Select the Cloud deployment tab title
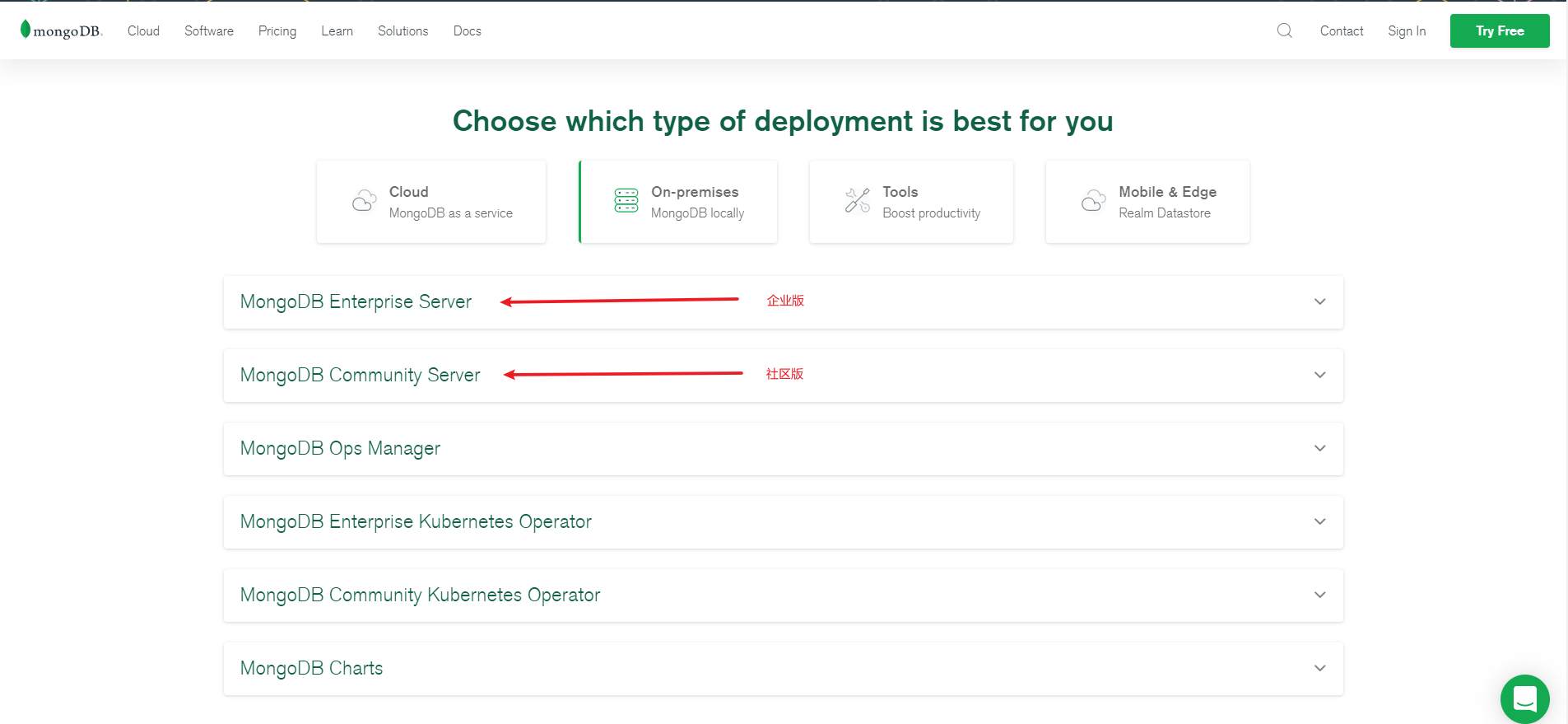Image resolution: width=1568 pixels, height=724 pixels. click(409, 192)
